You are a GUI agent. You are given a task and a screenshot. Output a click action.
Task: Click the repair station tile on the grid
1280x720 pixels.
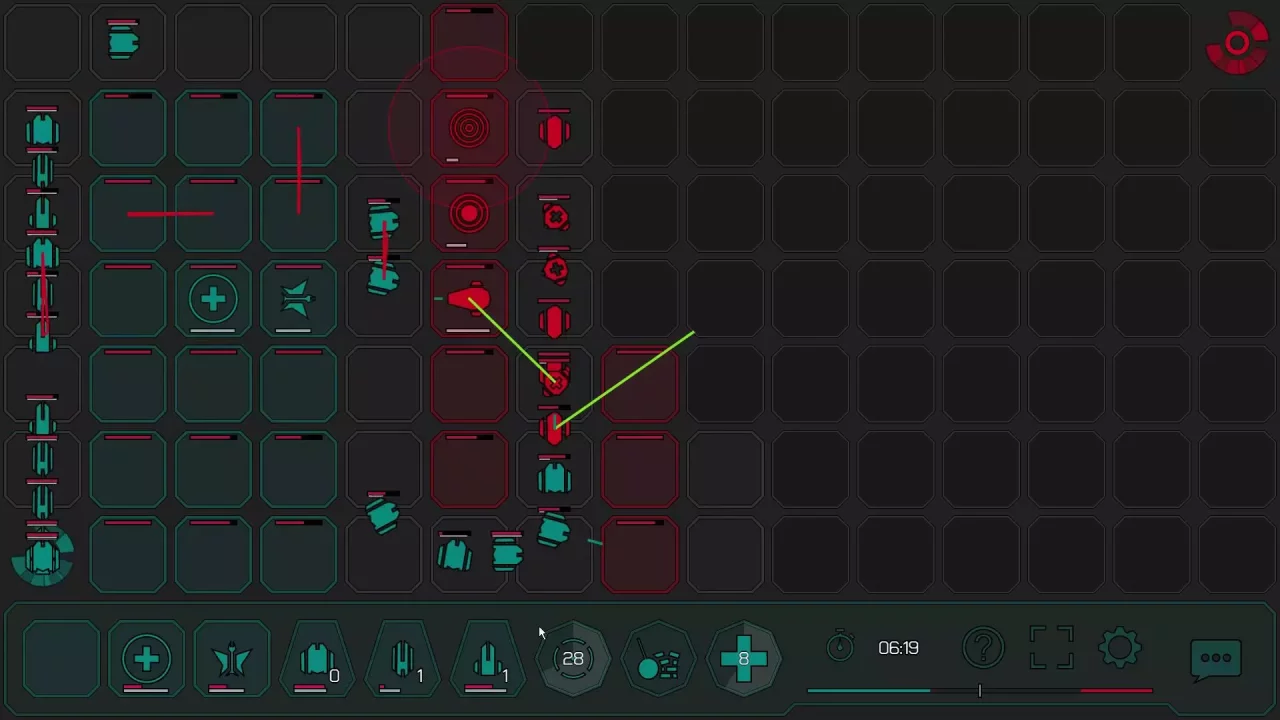213,299
